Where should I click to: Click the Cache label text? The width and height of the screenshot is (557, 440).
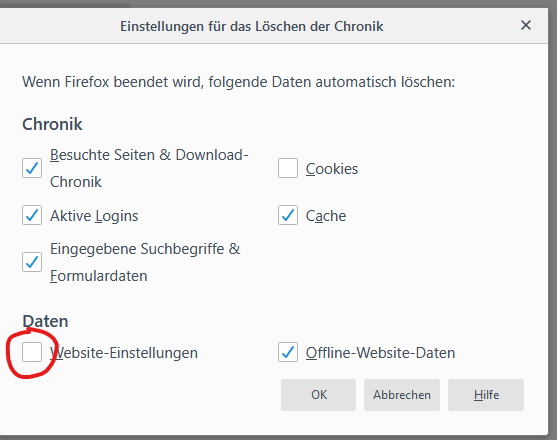click(326, 216)
